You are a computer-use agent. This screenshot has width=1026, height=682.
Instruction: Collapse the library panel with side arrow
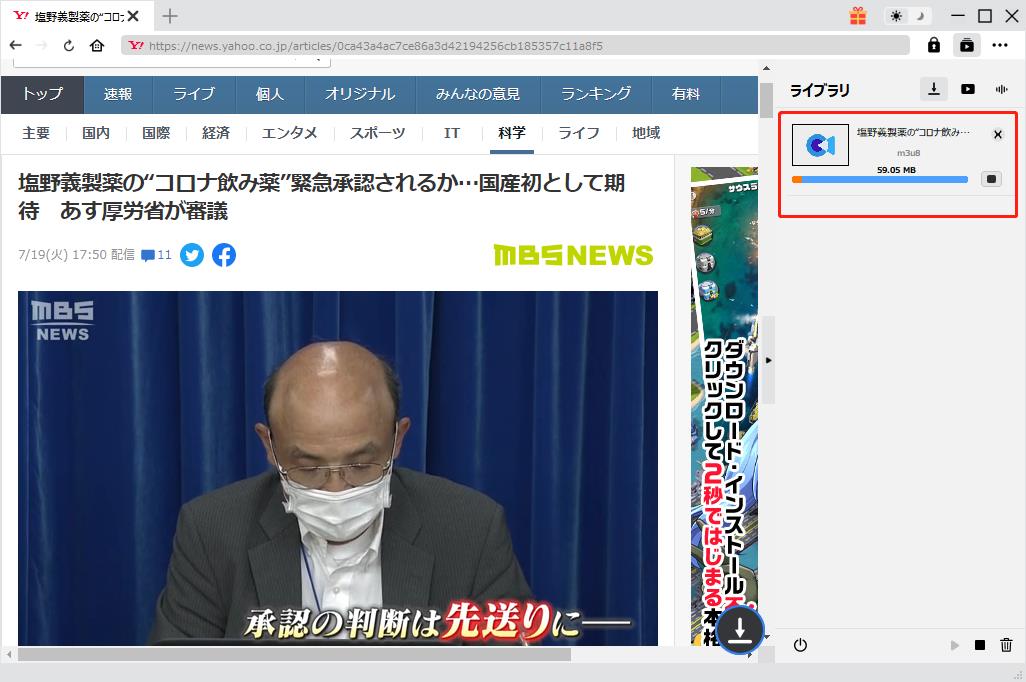(x=768, y=360)
